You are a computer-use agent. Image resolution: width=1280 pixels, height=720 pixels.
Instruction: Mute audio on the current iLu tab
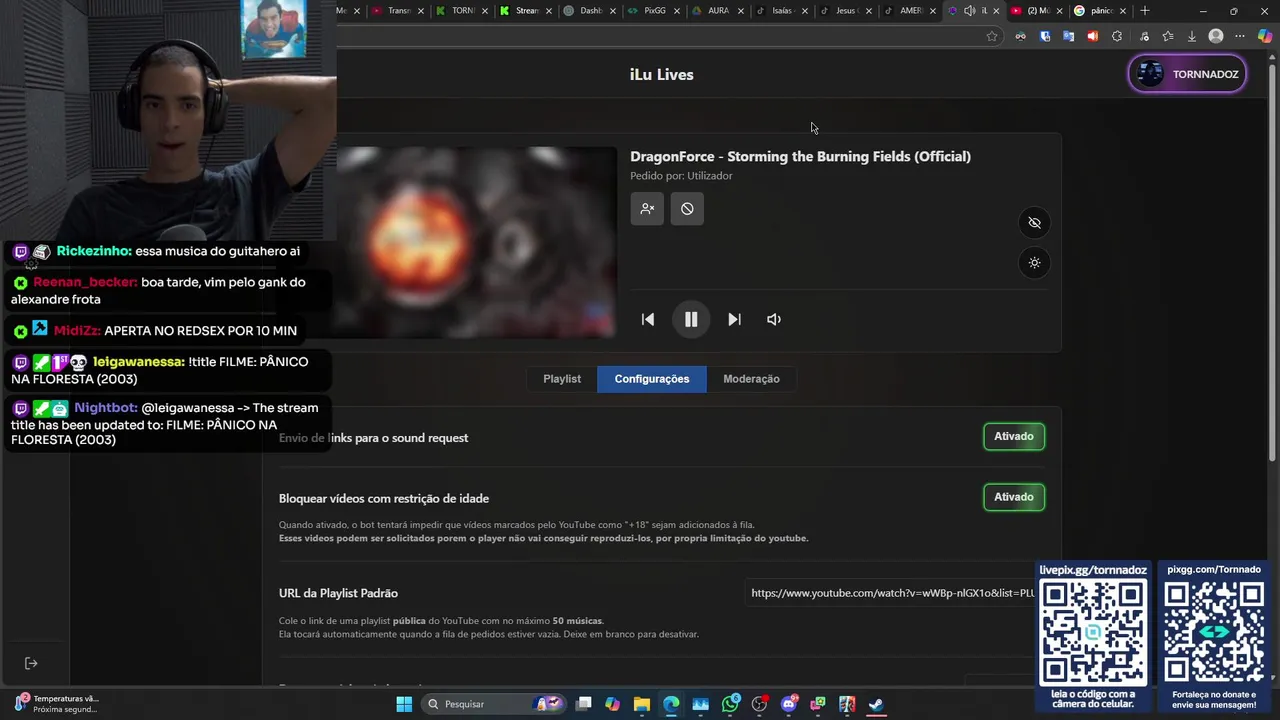point(969,11)
